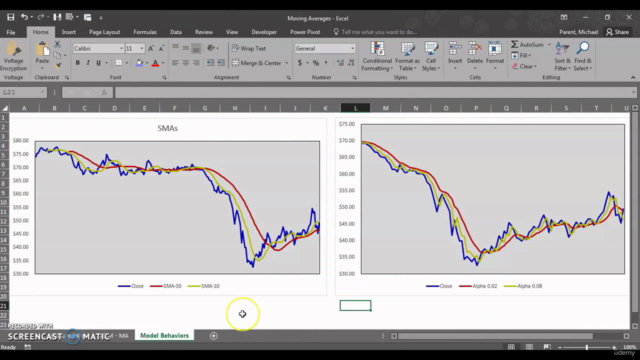Image resolution: width=640 pixels, height=360 pixels.
Task: Click the Voltage Encryption icon
Action: [13, 56]
